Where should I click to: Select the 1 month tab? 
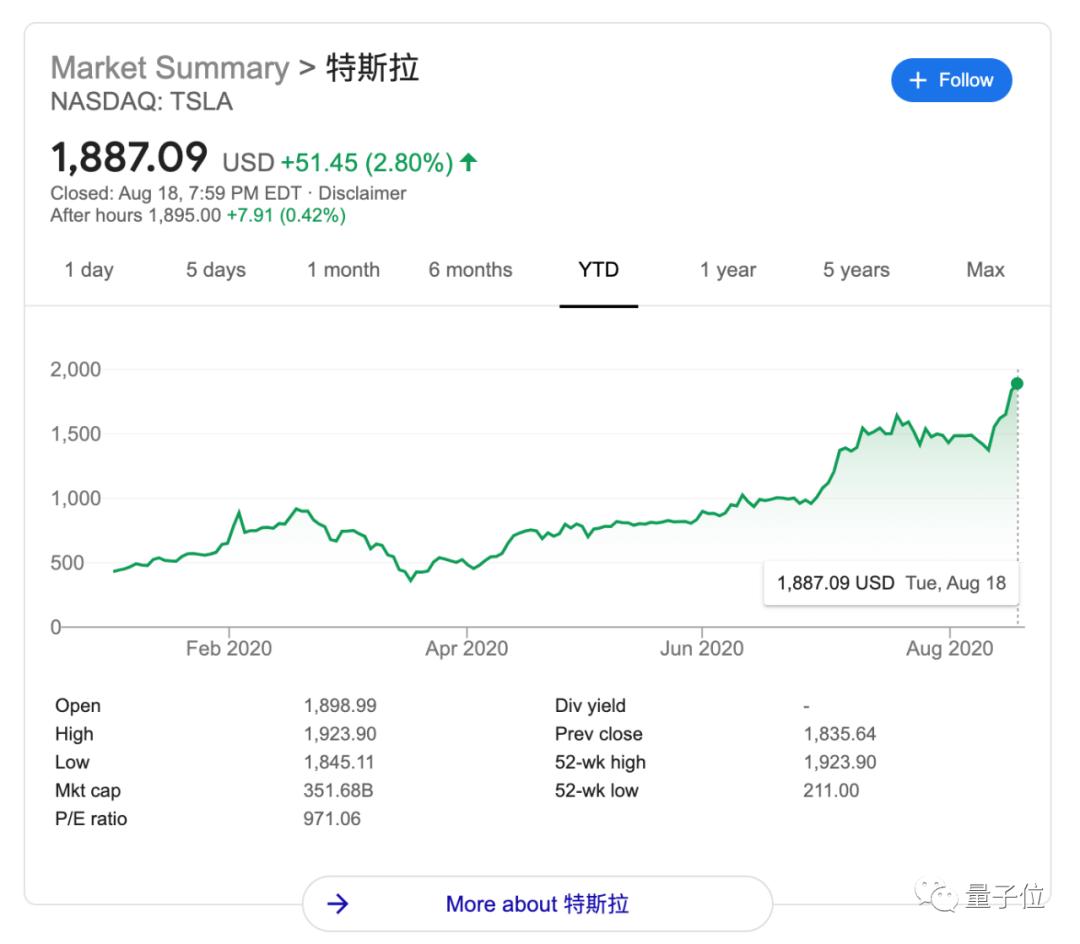[343, 270]
